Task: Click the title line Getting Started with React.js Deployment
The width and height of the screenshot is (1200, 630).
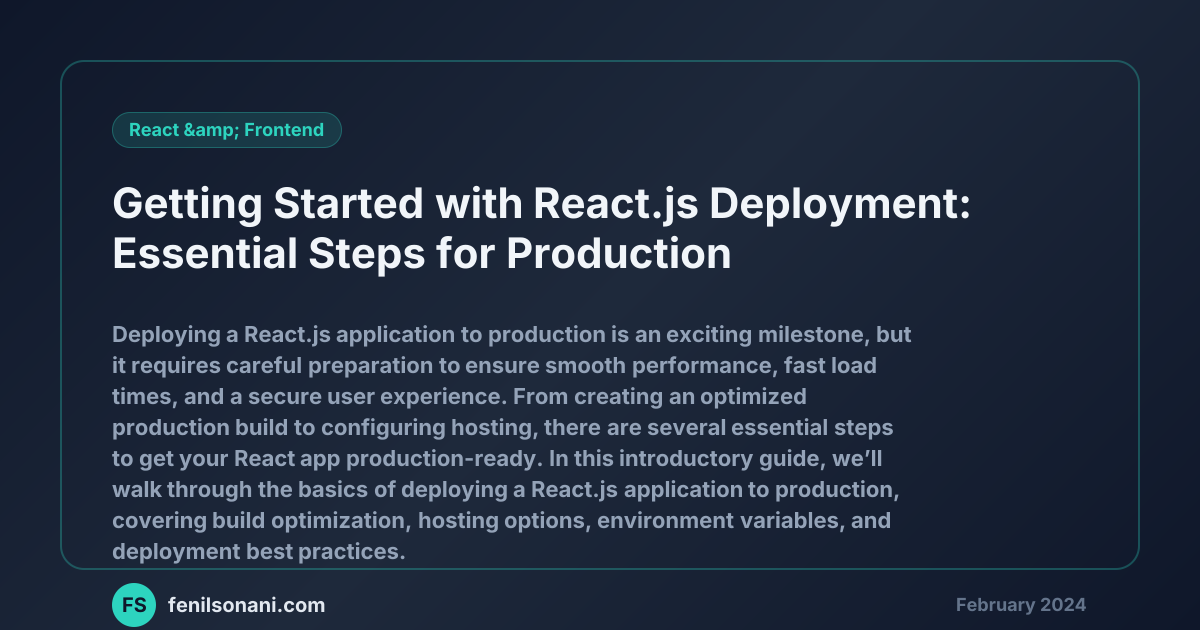Action: (542, 204)
